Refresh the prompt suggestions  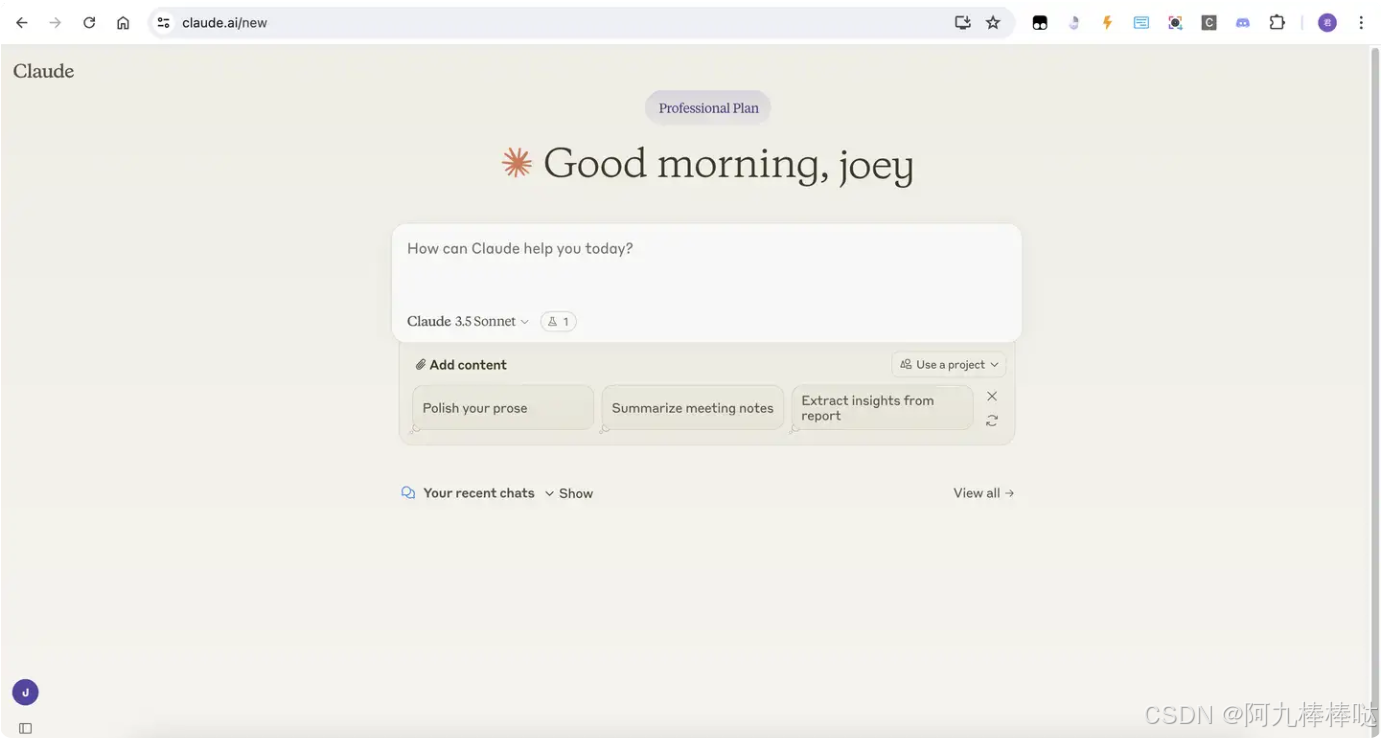point(992,421)
